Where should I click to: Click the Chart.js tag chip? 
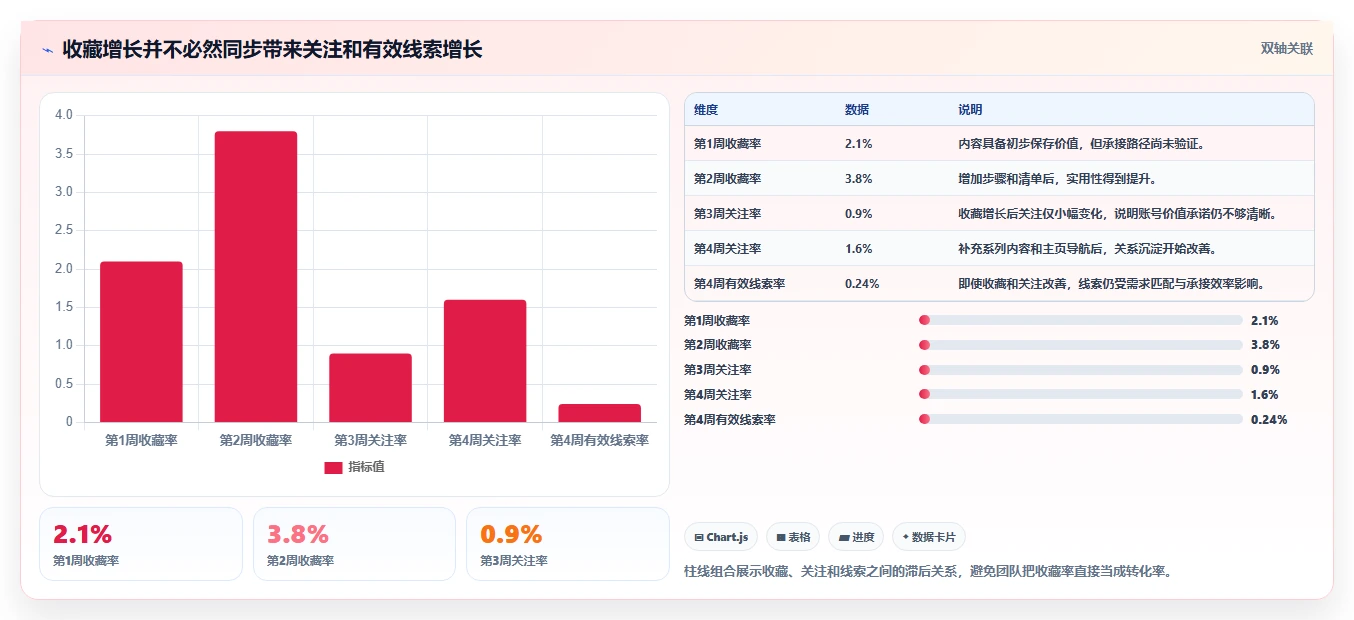[x=722, y=537]
